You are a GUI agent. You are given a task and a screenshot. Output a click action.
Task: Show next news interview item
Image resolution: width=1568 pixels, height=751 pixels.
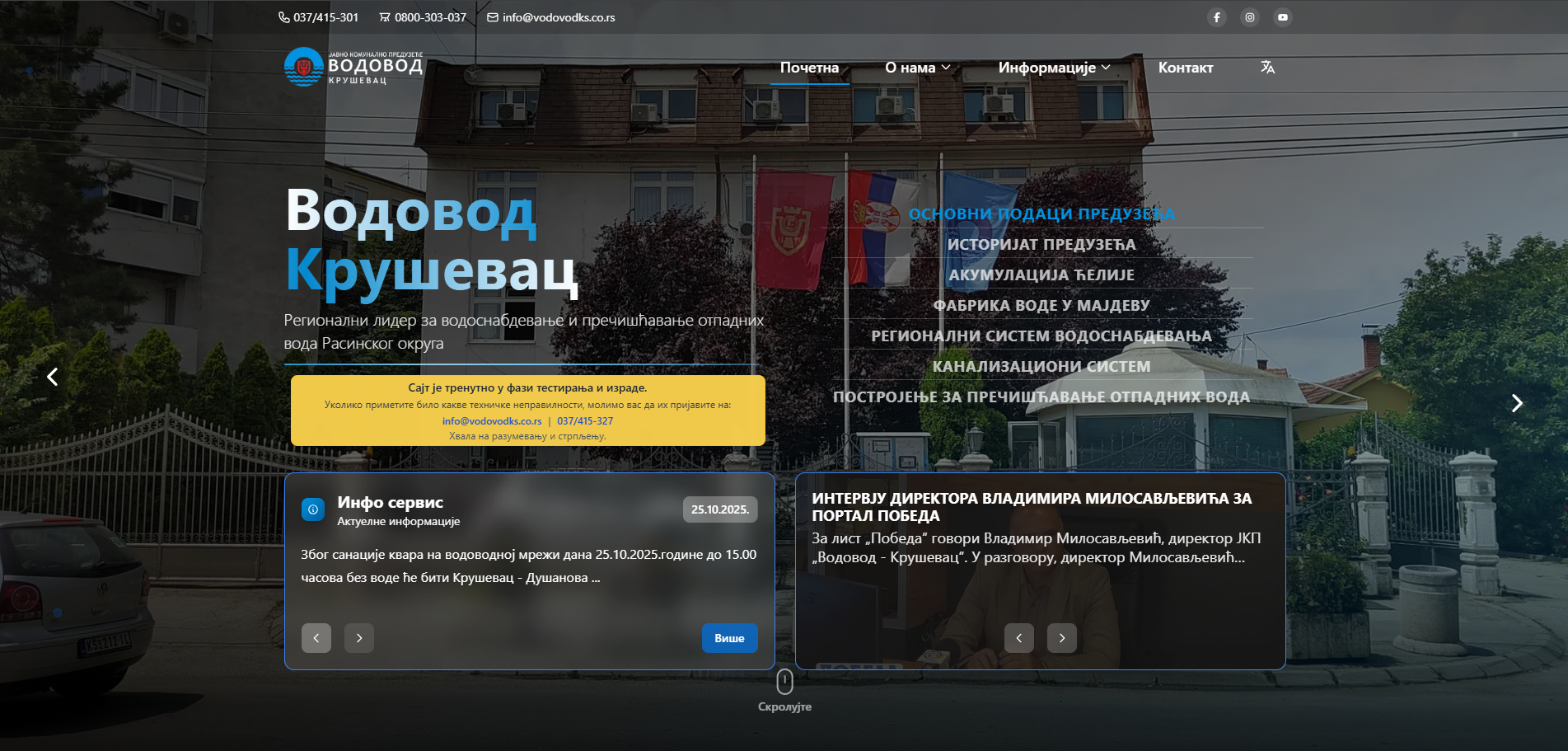pyautogui.click(x=1061, y=638)
